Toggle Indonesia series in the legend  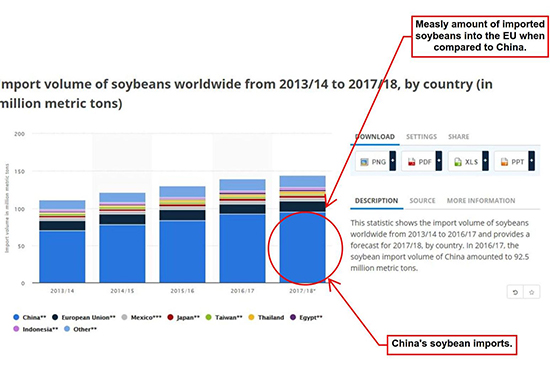(x=35, y=329)
